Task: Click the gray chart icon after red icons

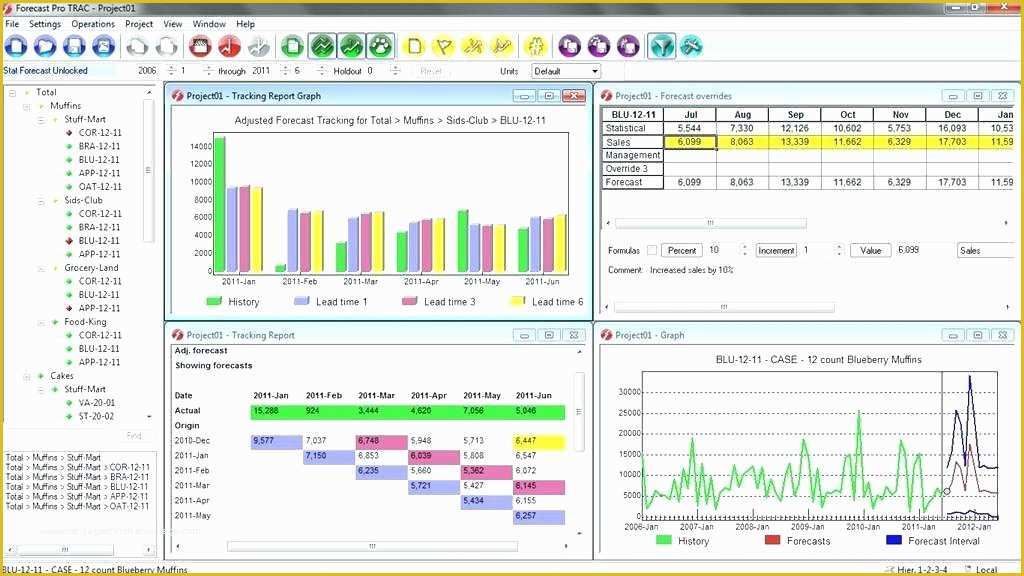Action: click(x=259, y=46)
